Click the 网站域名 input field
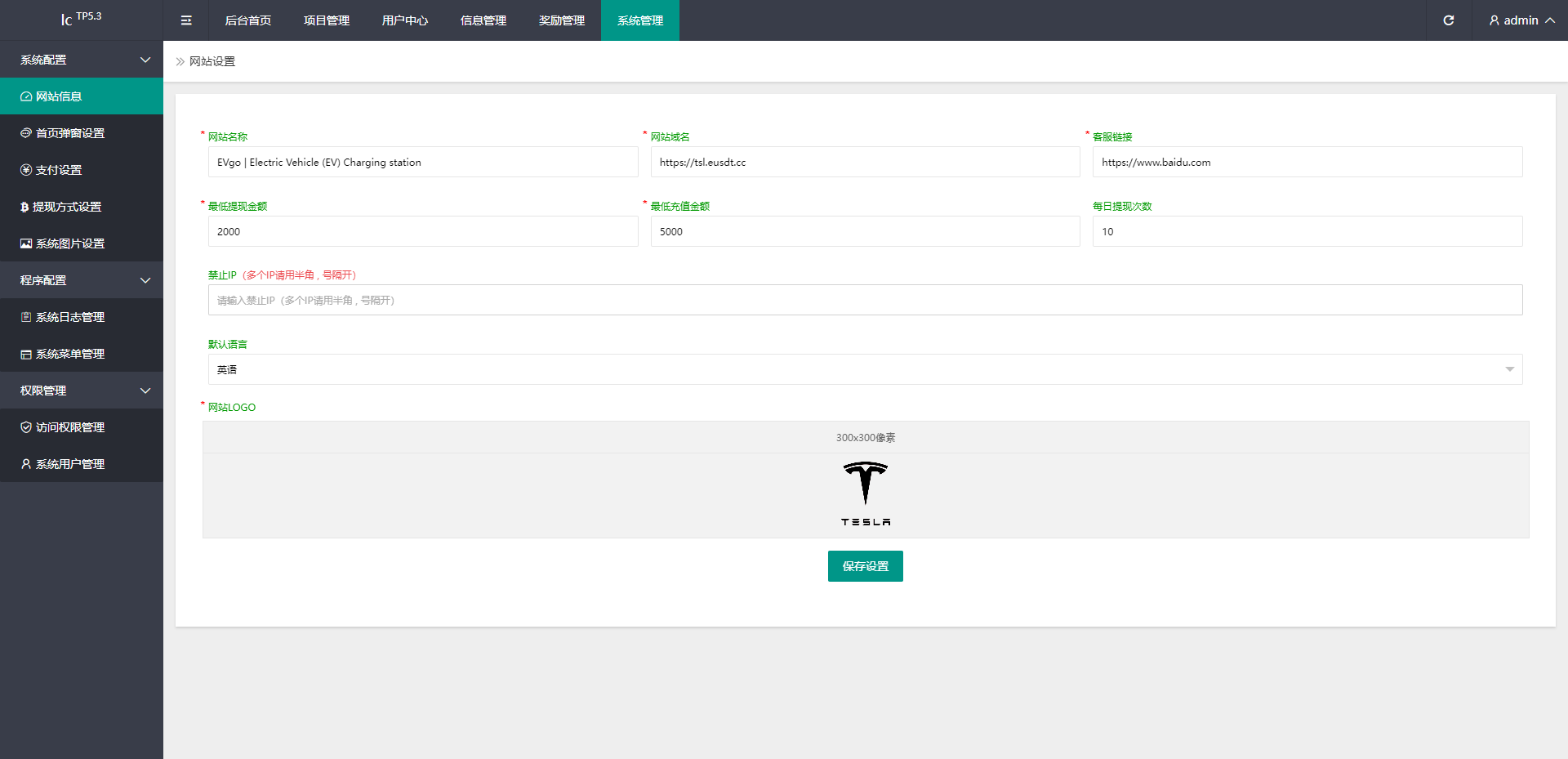This screenshot has height=759, width=1568. [x=866, y=162]
